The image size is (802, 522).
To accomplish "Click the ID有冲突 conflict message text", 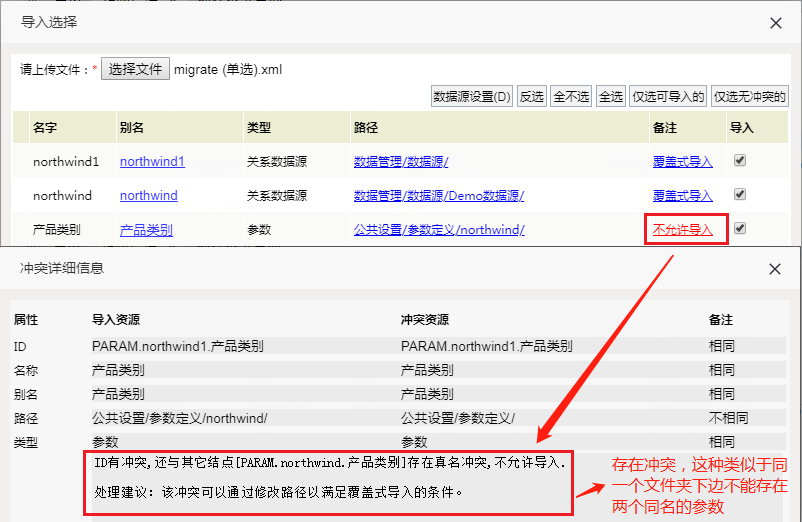I will coord(330,463).
